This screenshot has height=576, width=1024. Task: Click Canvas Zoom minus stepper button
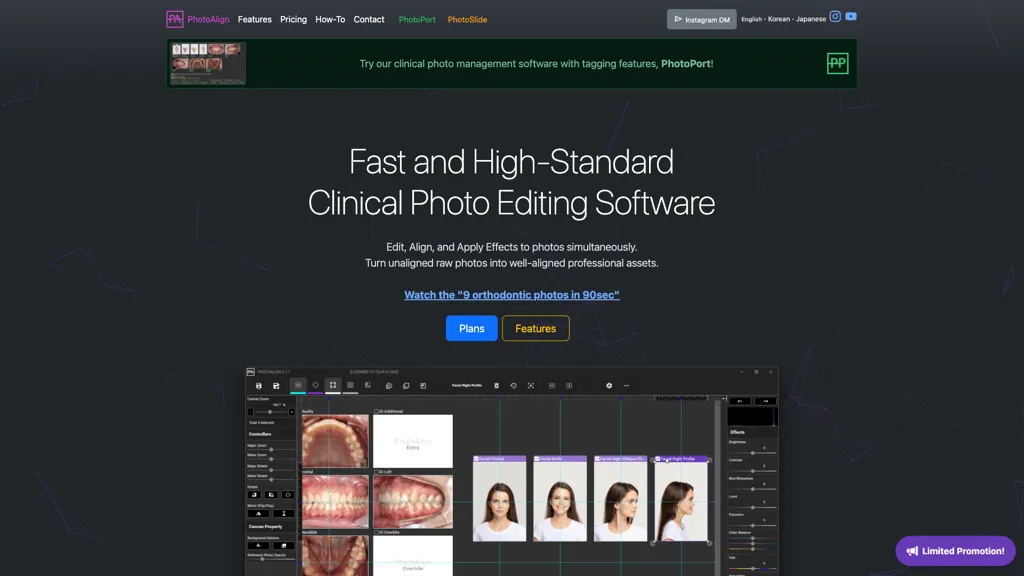pos(250,412)
